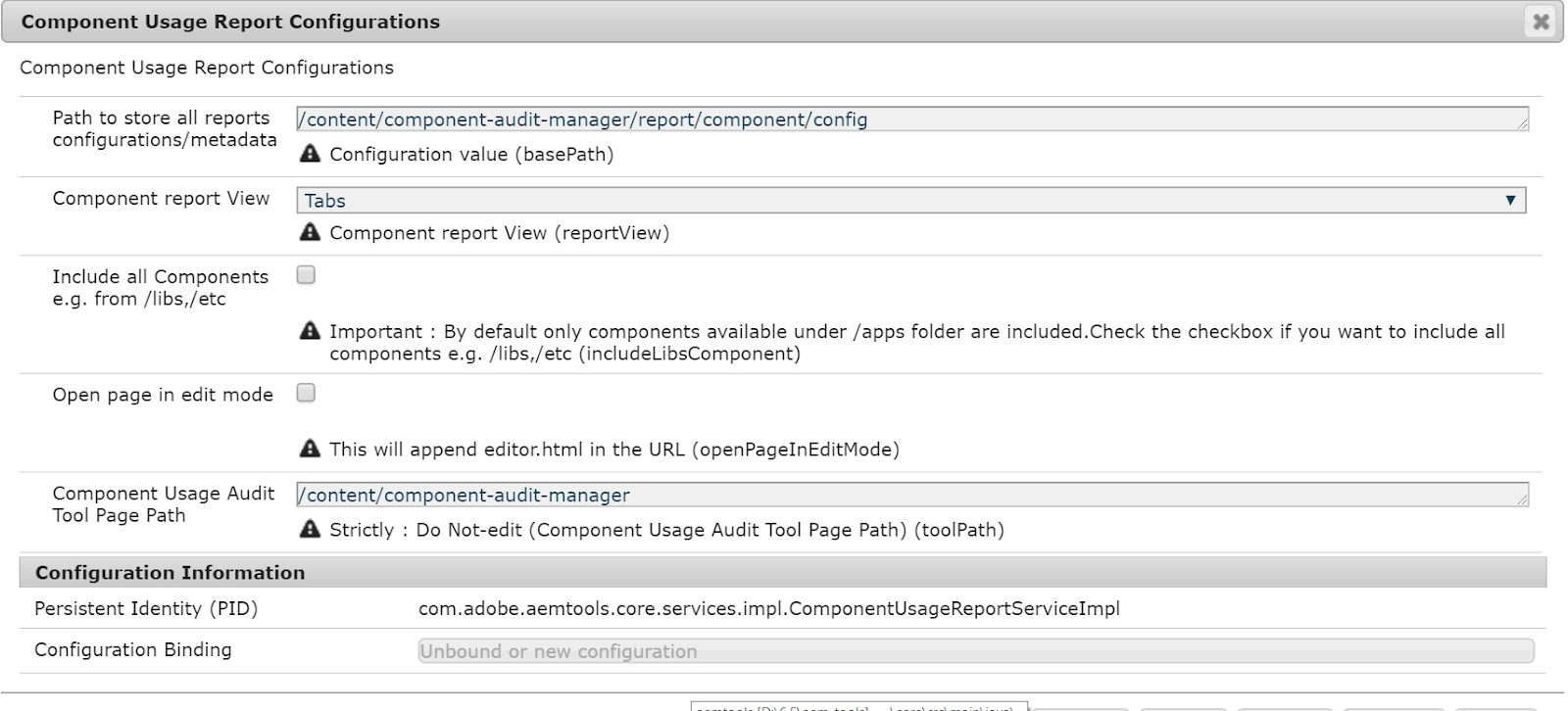
Task: Click the basePath reports configuration path field
Action: pos(912,119)
